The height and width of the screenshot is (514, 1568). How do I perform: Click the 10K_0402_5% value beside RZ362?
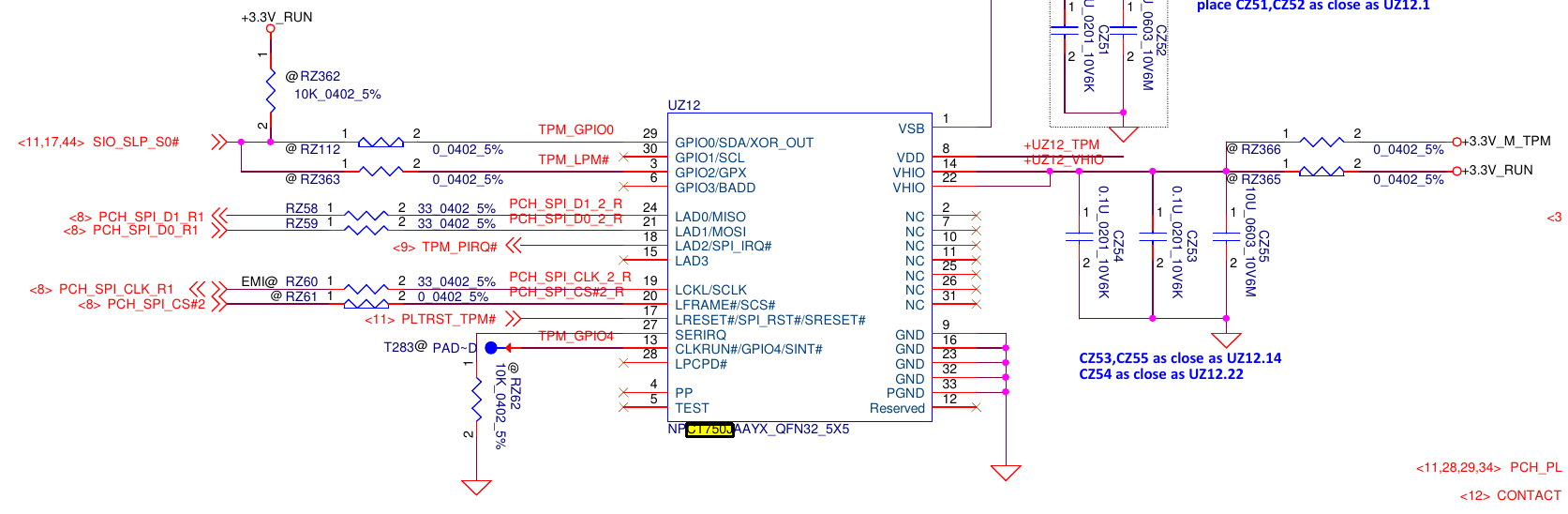pyautogui.click(x=337, y=95)
